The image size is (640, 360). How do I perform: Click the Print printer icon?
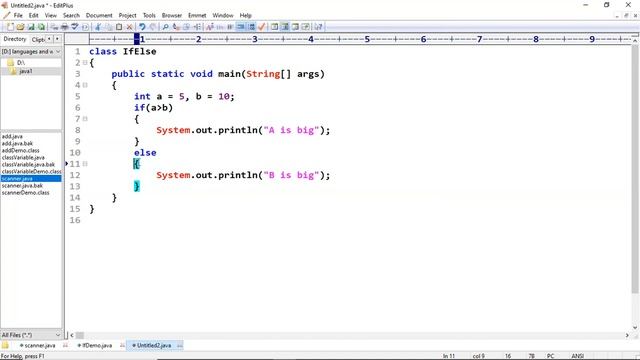click(x=64, y=27)
